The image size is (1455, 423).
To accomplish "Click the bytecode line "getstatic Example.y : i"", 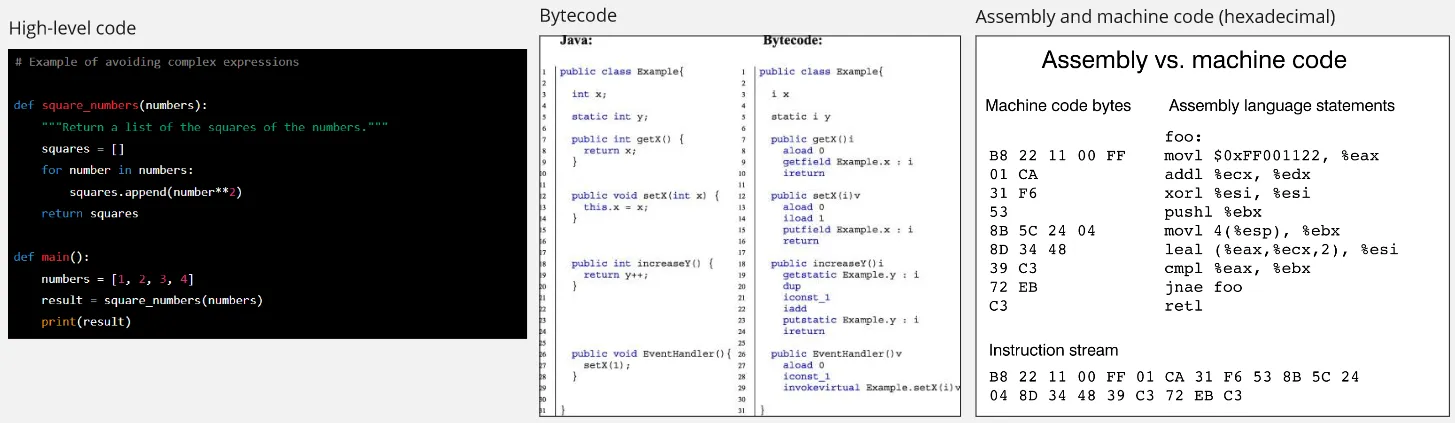I will pyautogui.click(x=851, y=274).
